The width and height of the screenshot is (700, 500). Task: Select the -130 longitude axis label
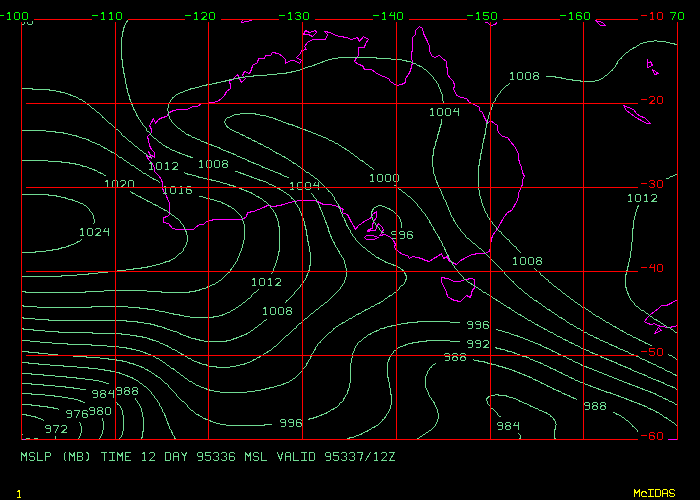[x=297, y=16]
